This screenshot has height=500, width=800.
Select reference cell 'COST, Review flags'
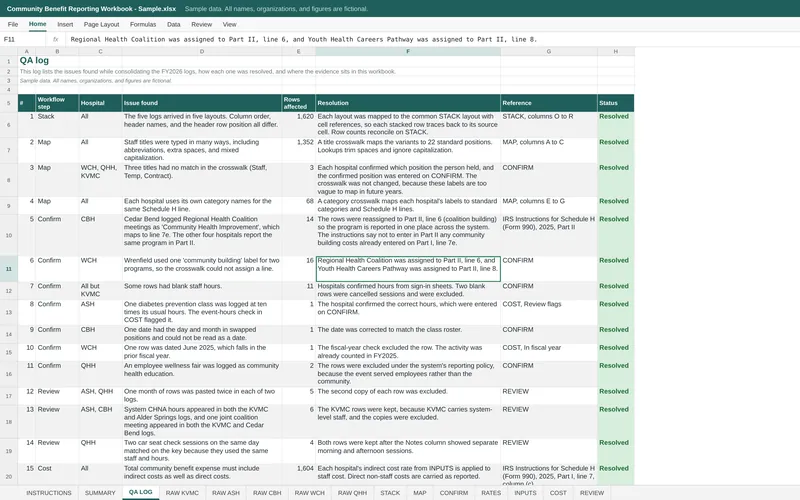[548, 312]
